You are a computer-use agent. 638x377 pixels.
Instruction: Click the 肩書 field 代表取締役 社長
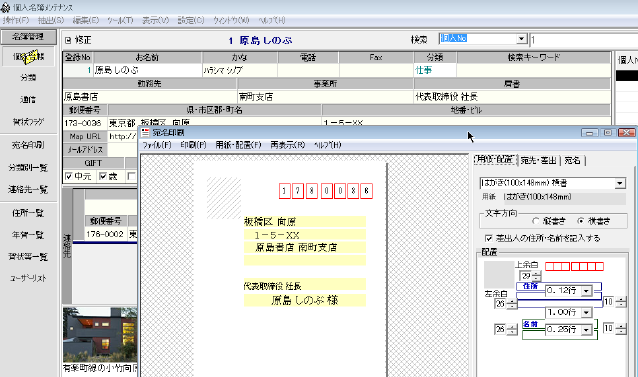tap(512, 97)
